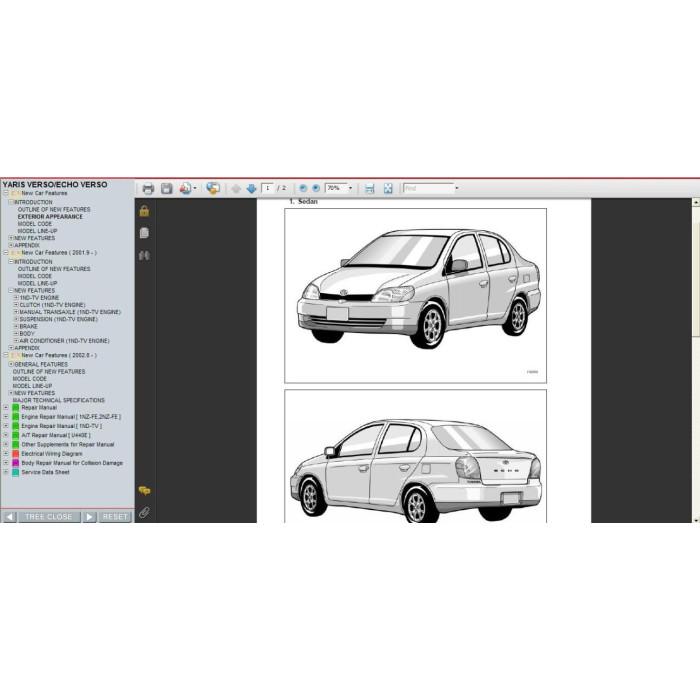Collapse the New Car Features (2001.9 -) node
Viewport: 700px width, 700px height.
[6, 253]
